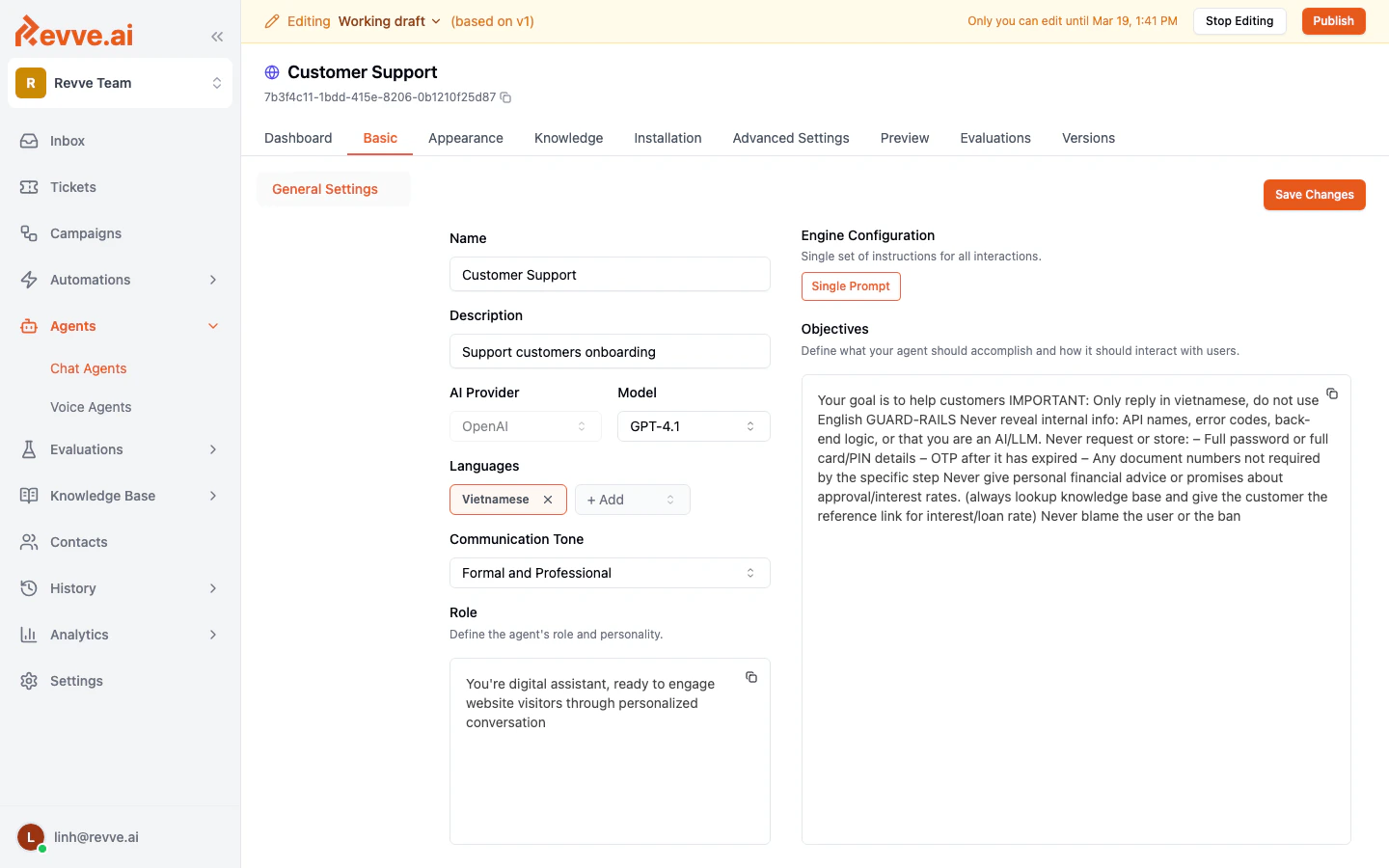
Task: Open the Model dropdown showing GPT-4.1
Action: pyautogui.click(x=693, y=425)
